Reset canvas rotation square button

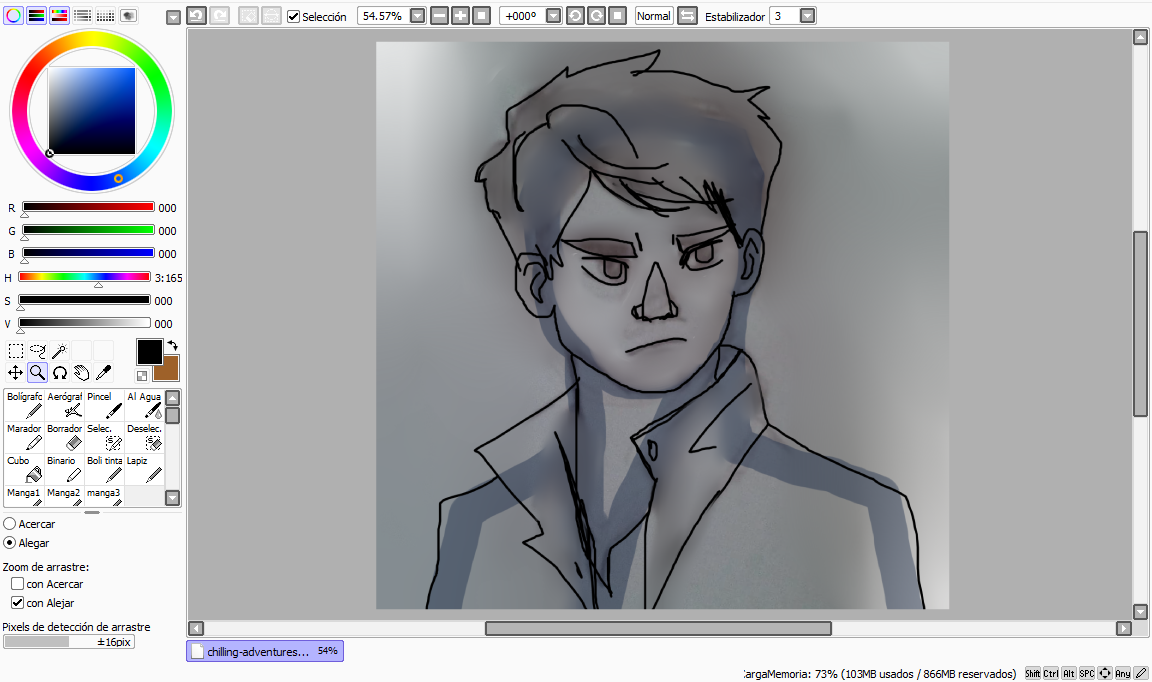tap(617, 15)
